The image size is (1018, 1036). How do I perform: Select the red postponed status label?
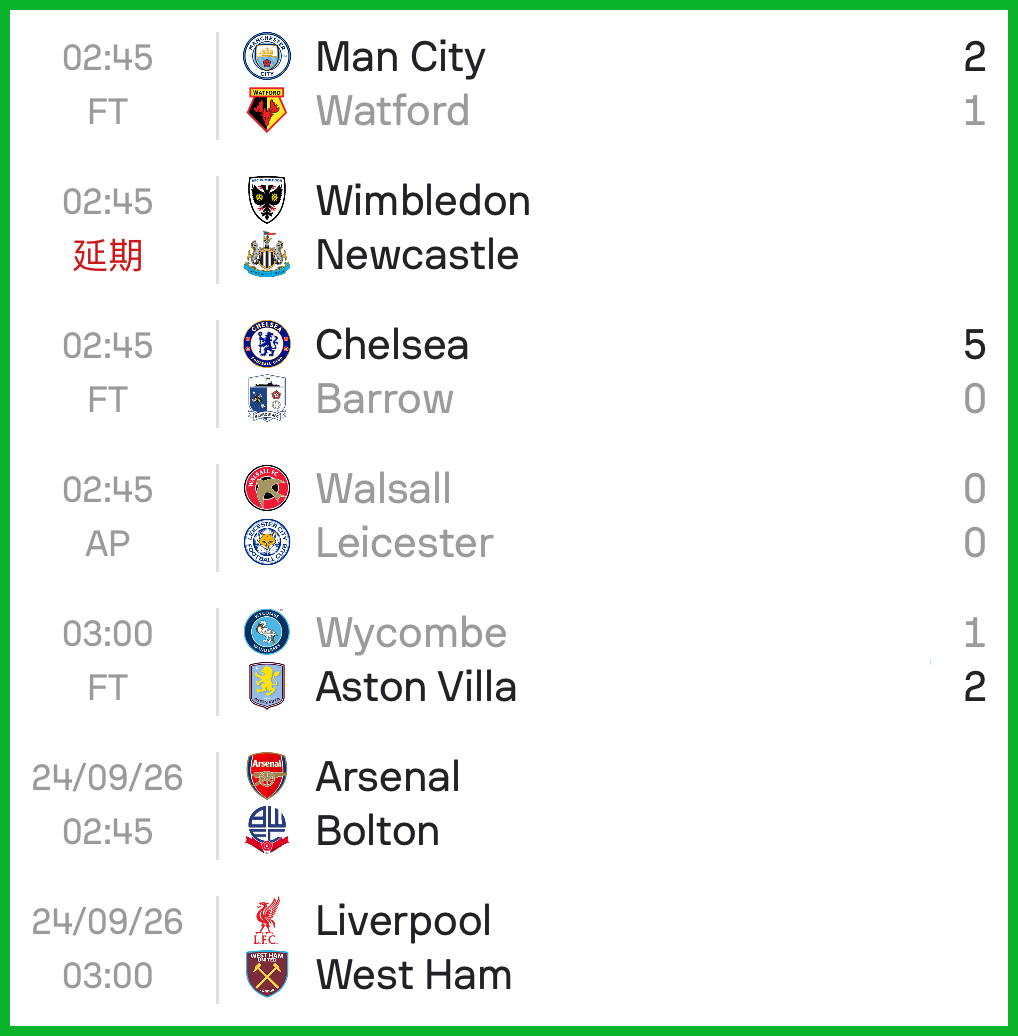point(108,256)
